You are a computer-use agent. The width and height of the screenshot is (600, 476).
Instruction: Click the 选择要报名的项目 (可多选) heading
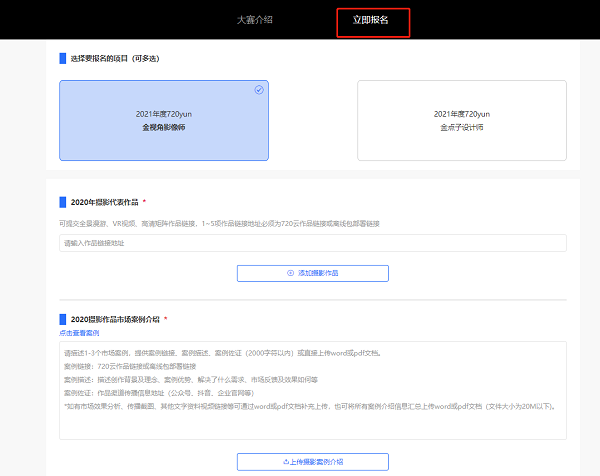[x=115, y=58]
